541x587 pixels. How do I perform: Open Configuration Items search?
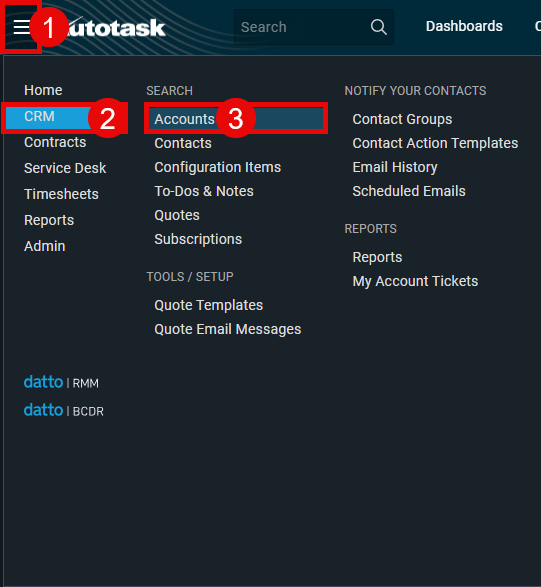click(218, 167)
